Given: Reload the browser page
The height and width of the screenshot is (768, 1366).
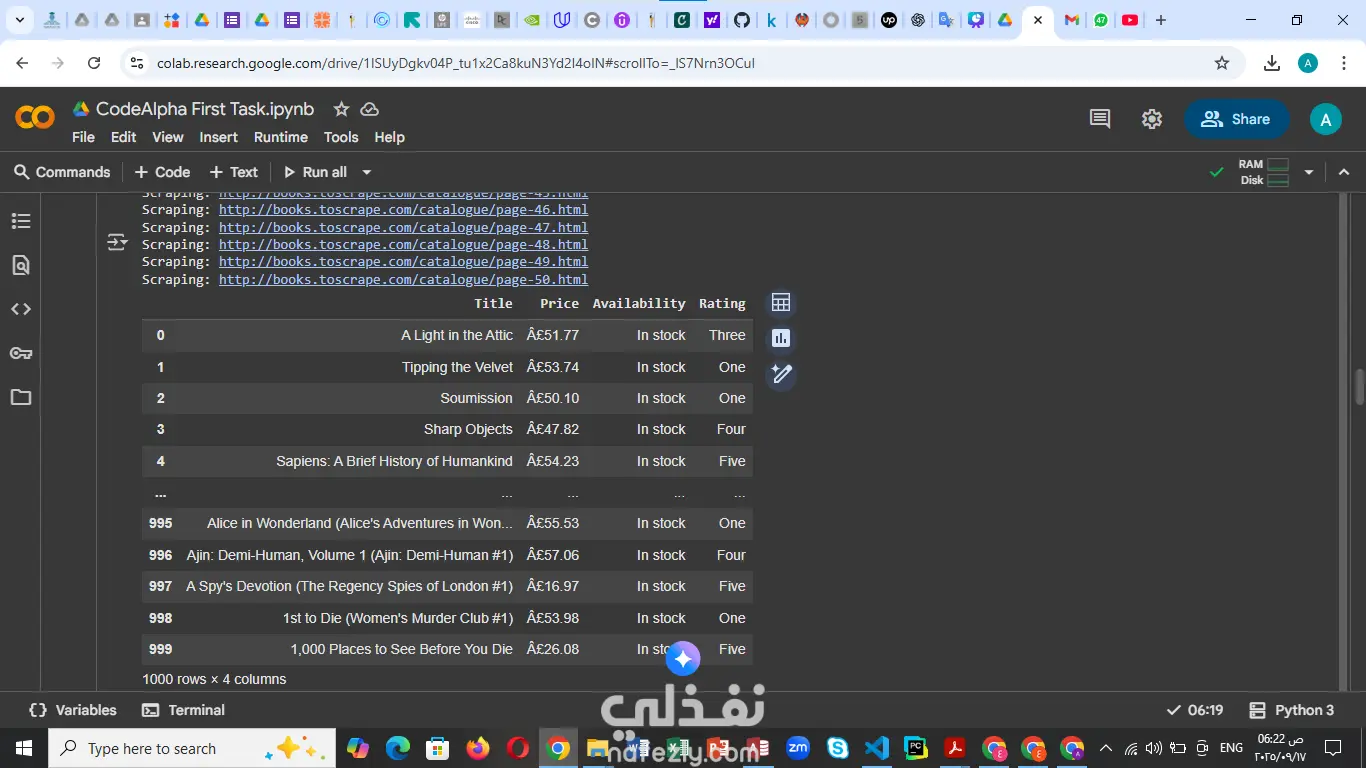Looking at the screenshot, I should (x=94, y=63).
